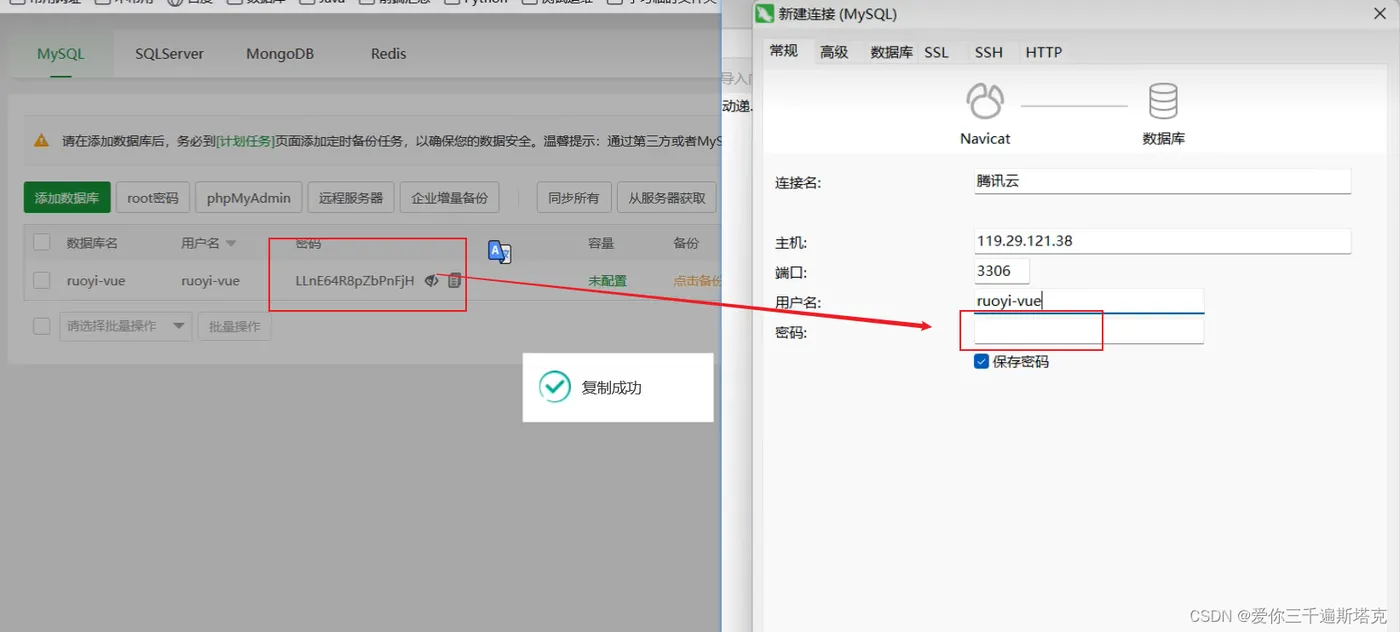Click the root密码 button
The image size is (1400, 632).
[153, 198]
